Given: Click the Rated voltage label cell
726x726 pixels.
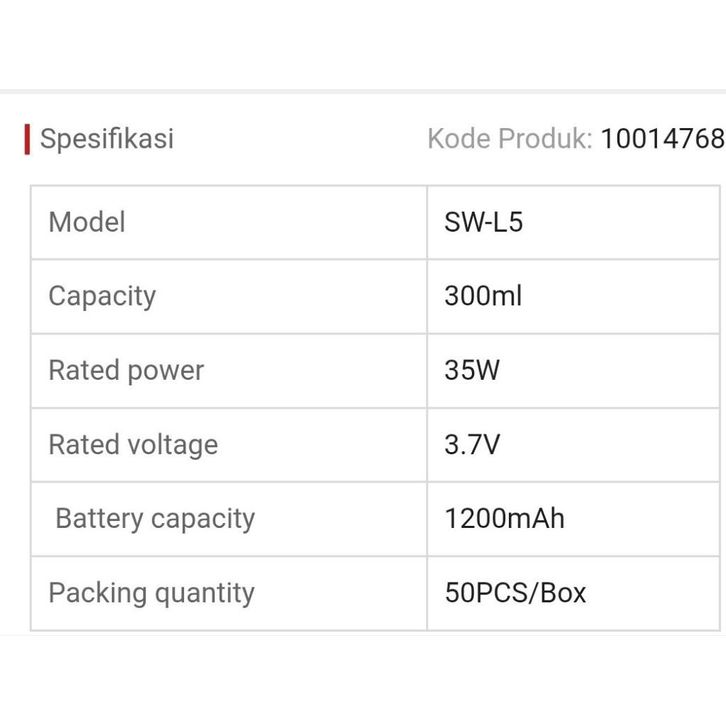Looking at the screenshot, I should coord(133,444).
